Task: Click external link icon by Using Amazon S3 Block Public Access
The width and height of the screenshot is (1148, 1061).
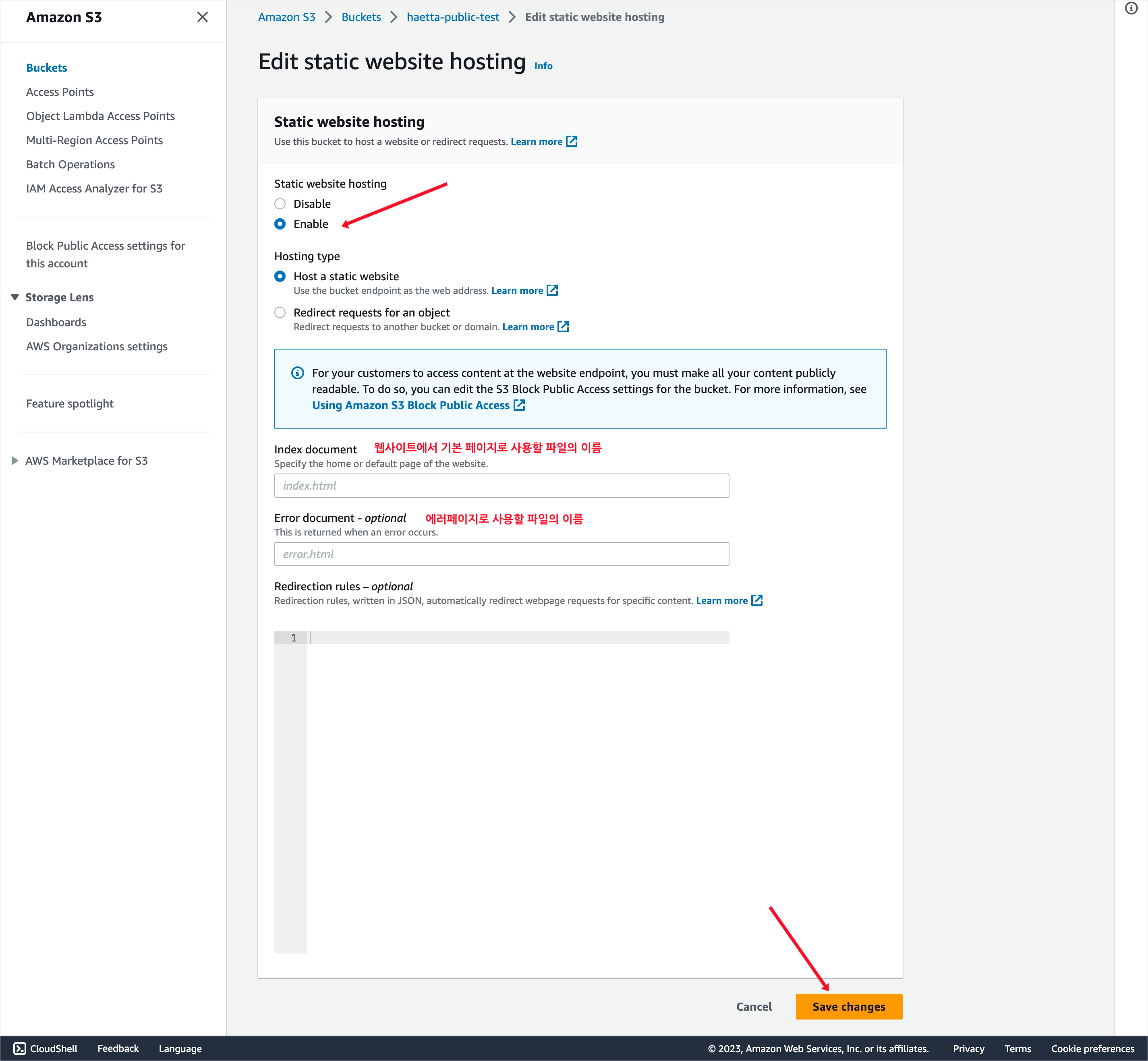Action: click(519, 405)
